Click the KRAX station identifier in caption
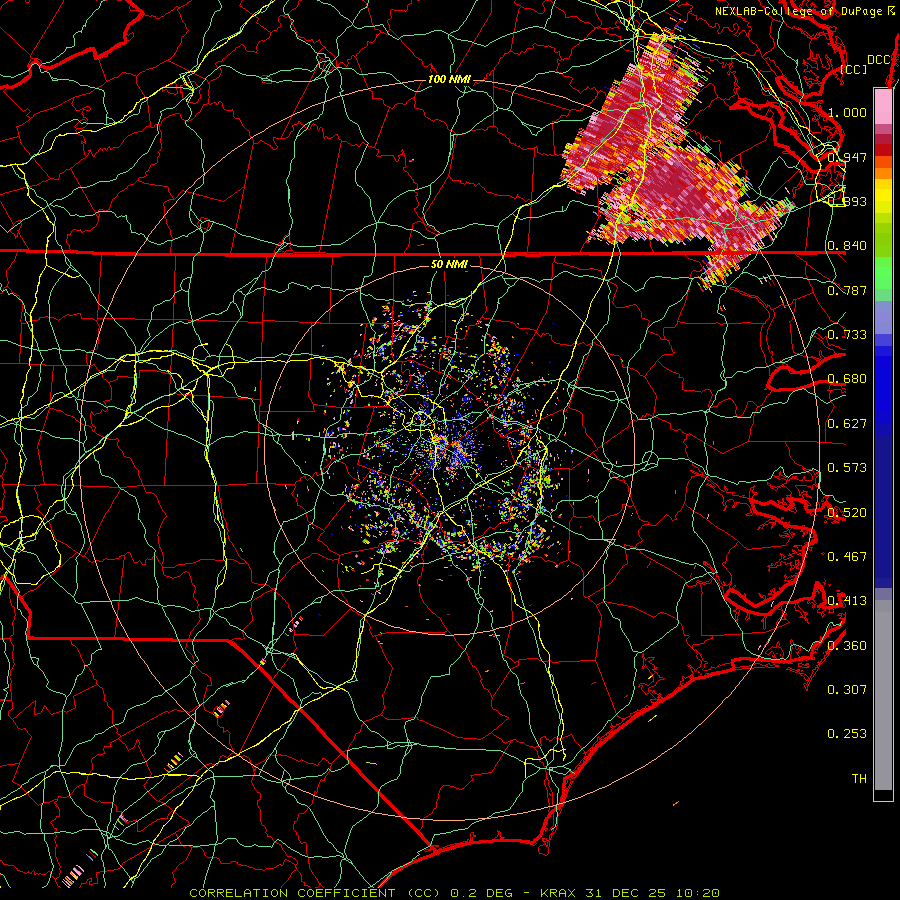The height and width of the screenshot is (900, 900). (x=560, y=893)
